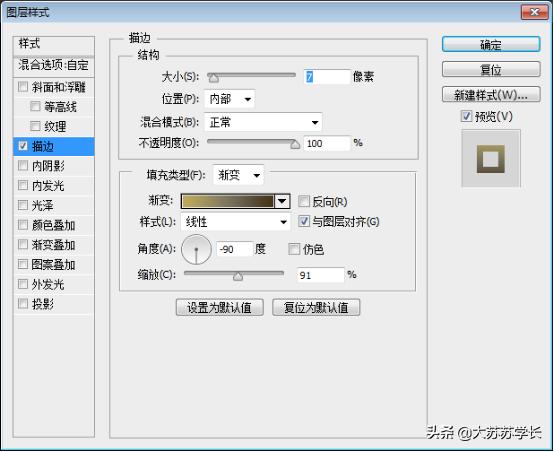Click the 复位 button

pos(491,69)
